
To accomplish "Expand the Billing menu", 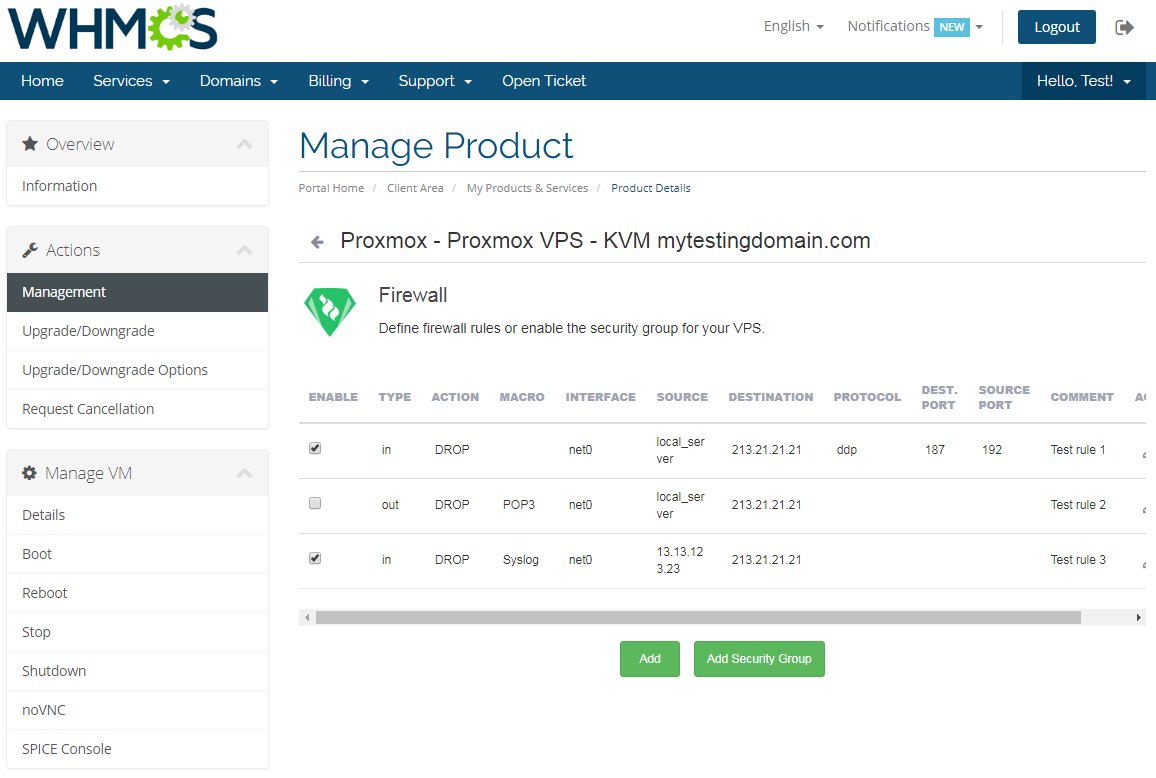I will [338, 81].
